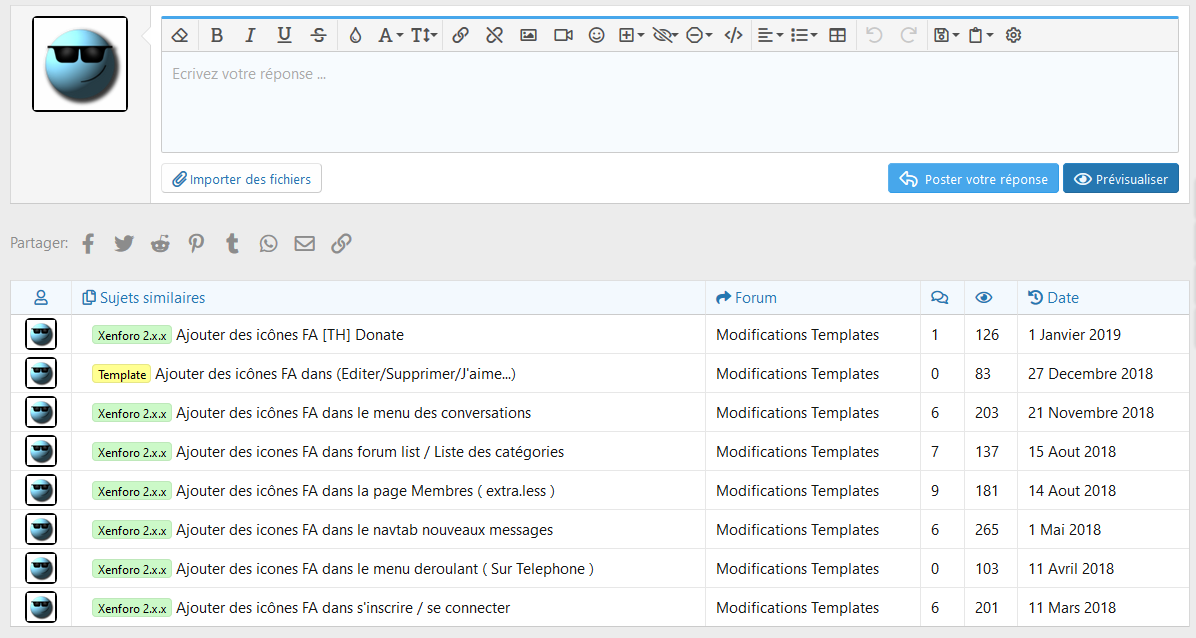Share the thread on Reddit
1196x638 pixels.
point(160,243)
